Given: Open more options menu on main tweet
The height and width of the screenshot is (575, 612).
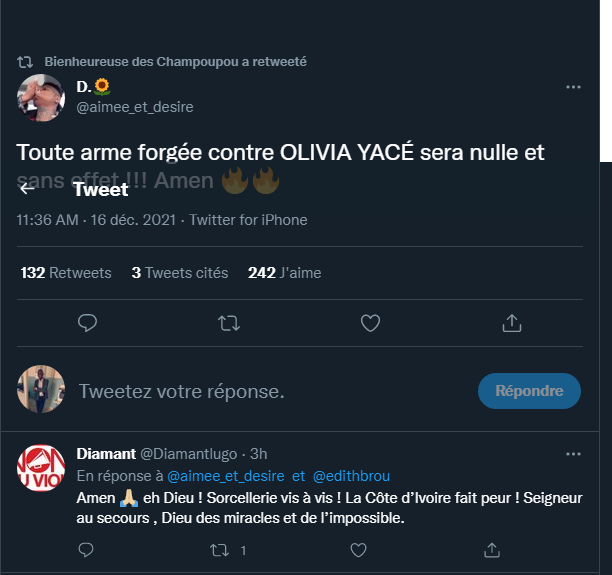Looking at the screenshot, I should point(573,87).
